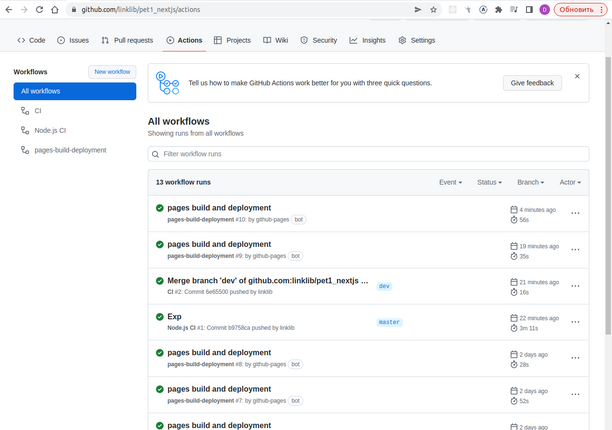Viewport: 612px width, 430px height.
Task: Click the '13 workflow runs' text
Action: coord(183,182)
